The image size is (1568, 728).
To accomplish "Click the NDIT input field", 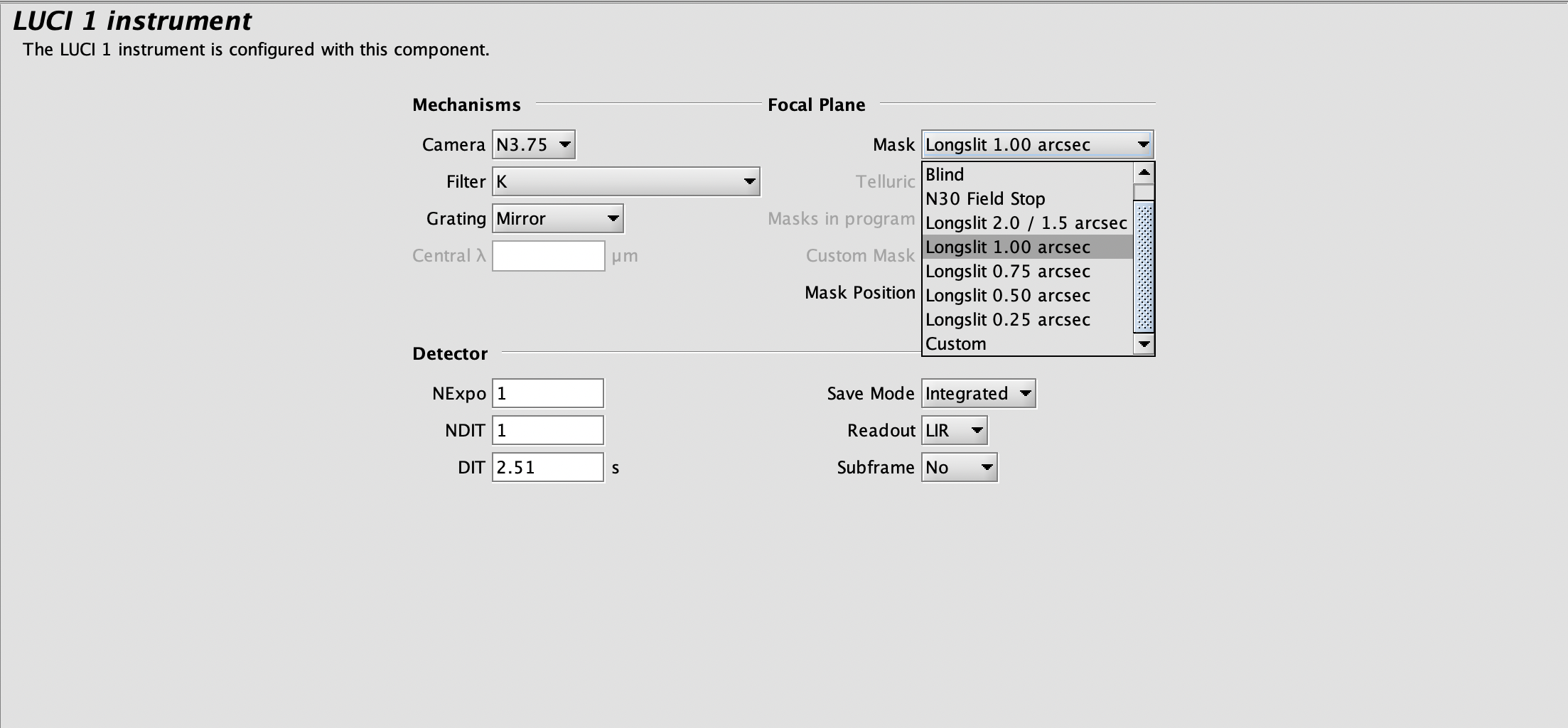I will pos(548,431).
